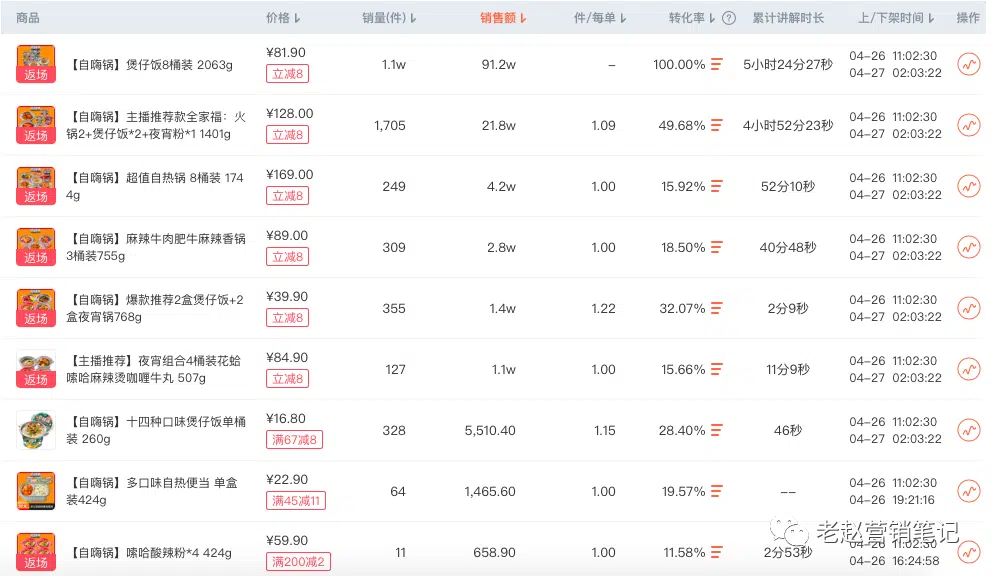This screenshot has width=992, height=576.
Task: Click thumbnail of 爆款推荐2盒煲仔饭 product
Action: click(36, 308)
